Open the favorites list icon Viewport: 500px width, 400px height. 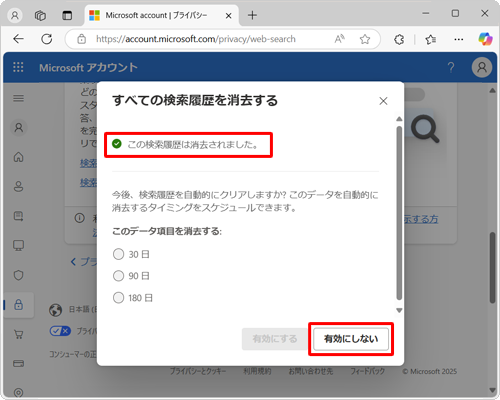[x=430, y=39]
